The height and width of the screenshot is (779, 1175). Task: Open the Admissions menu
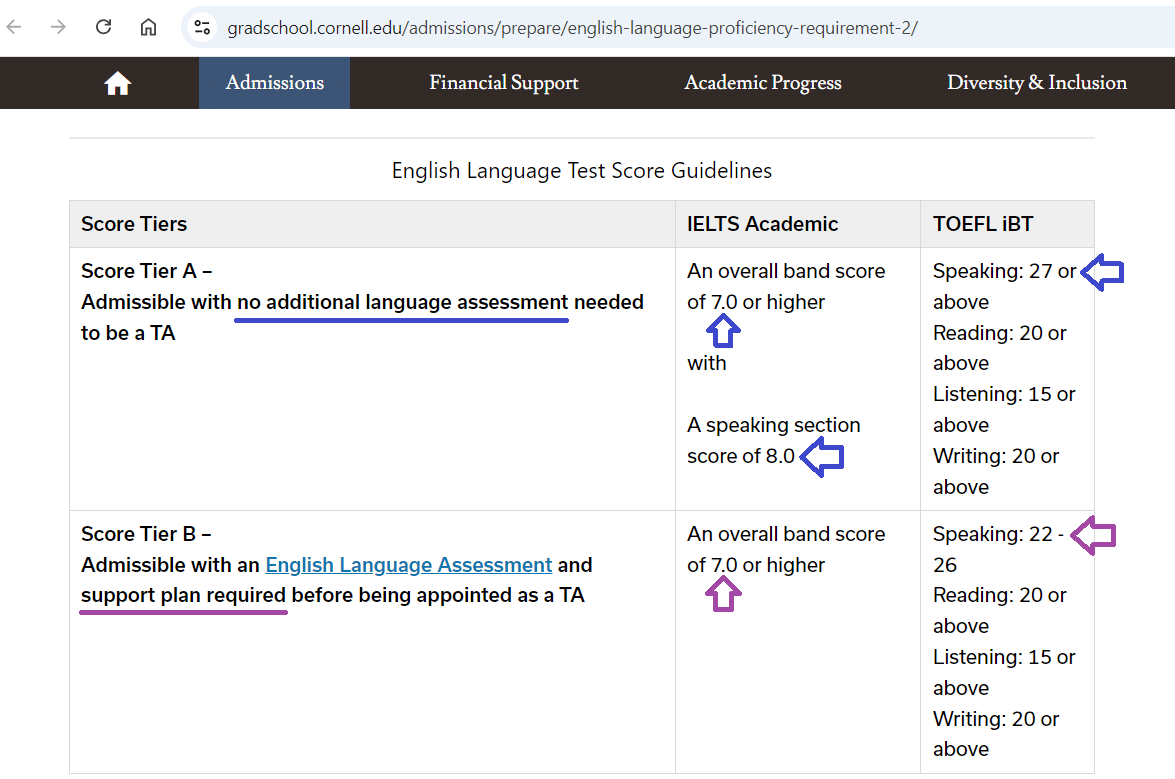(274, 82)
